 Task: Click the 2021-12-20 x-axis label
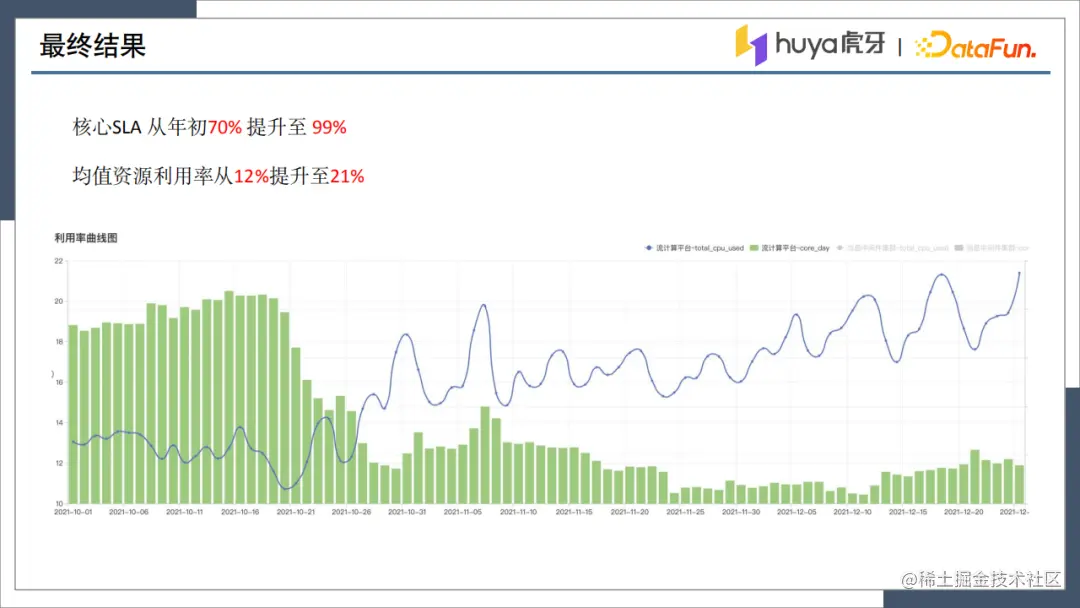point(964,512)
